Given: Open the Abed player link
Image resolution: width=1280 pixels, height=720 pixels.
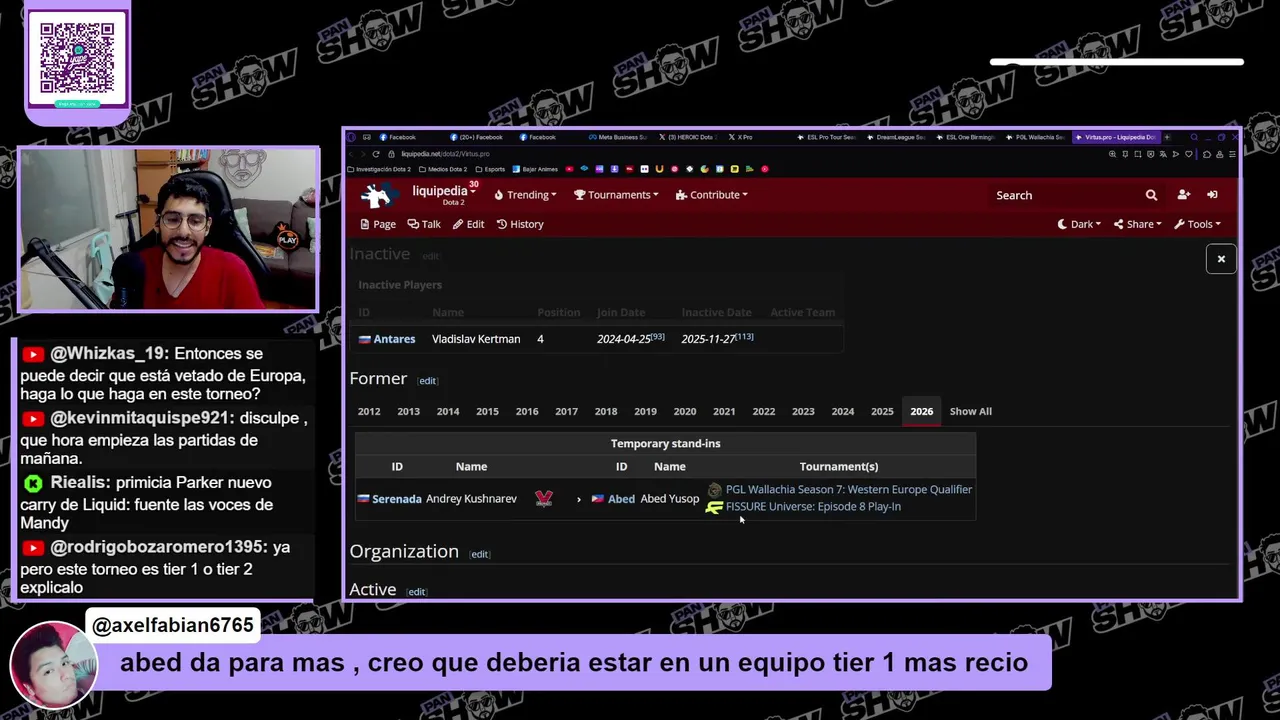Looking at the screenshot, I should click(621, 499).
